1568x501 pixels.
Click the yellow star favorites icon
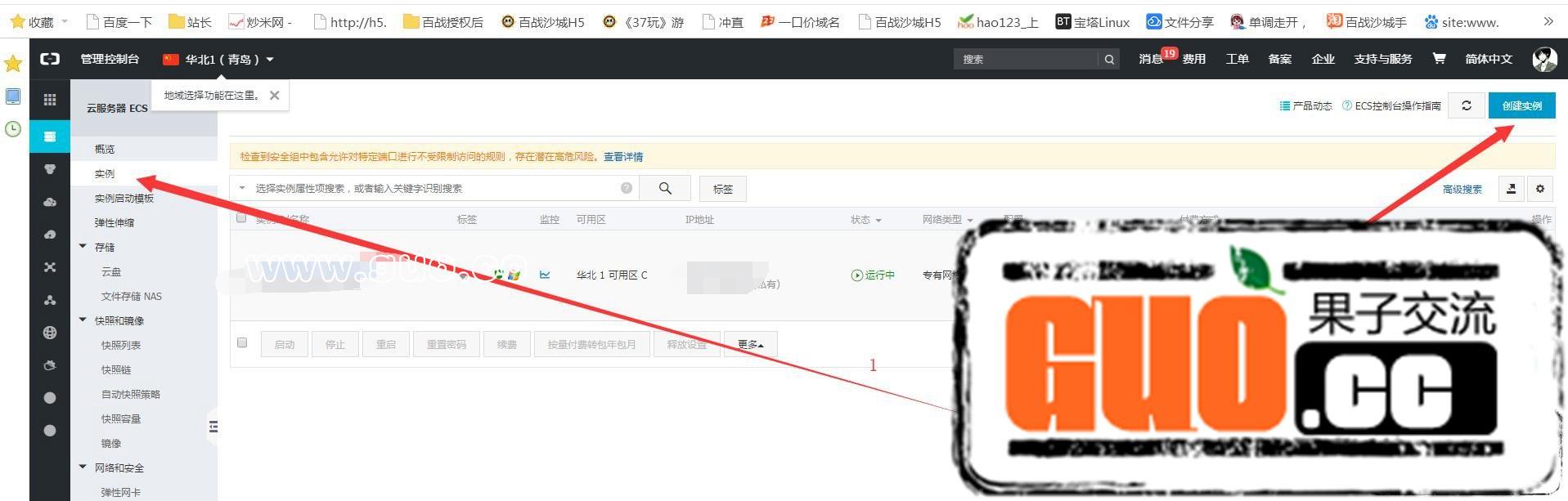click(13, 63)
